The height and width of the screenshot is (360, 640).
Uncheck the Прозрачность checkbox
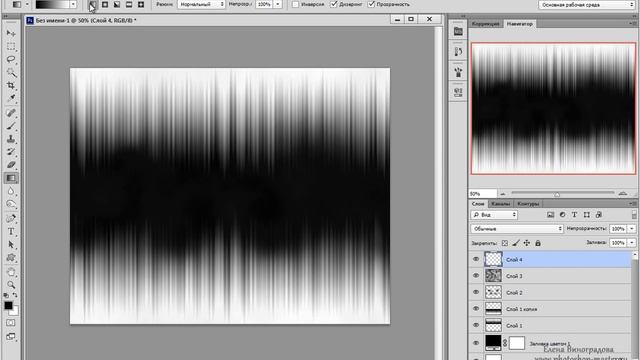pyautogui.click(x=371, y=4)
